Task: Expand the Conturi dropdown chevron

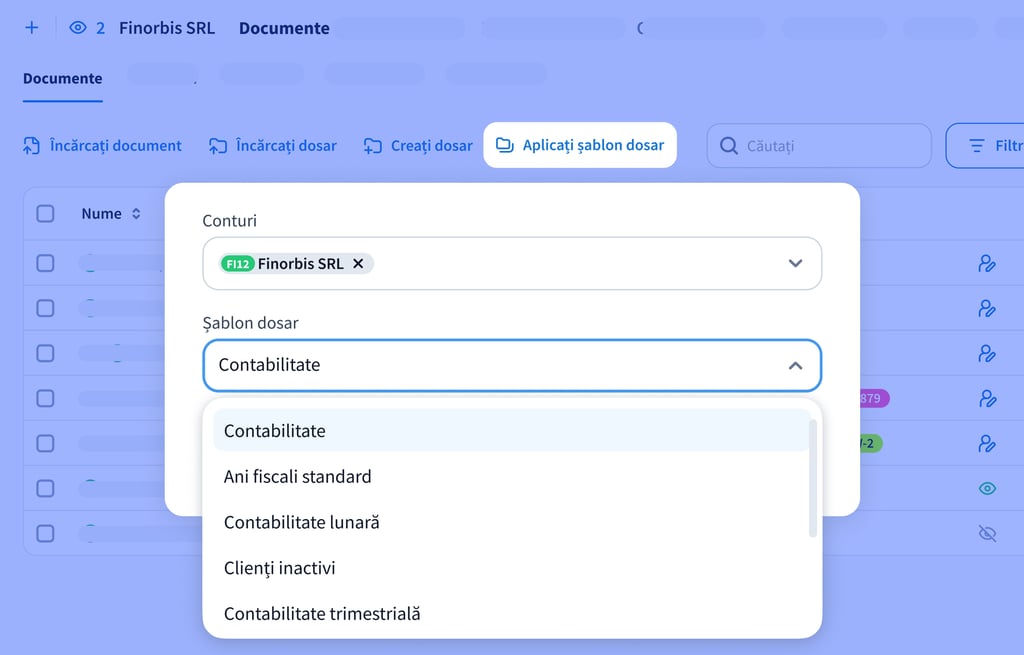Action: [795, 264]
